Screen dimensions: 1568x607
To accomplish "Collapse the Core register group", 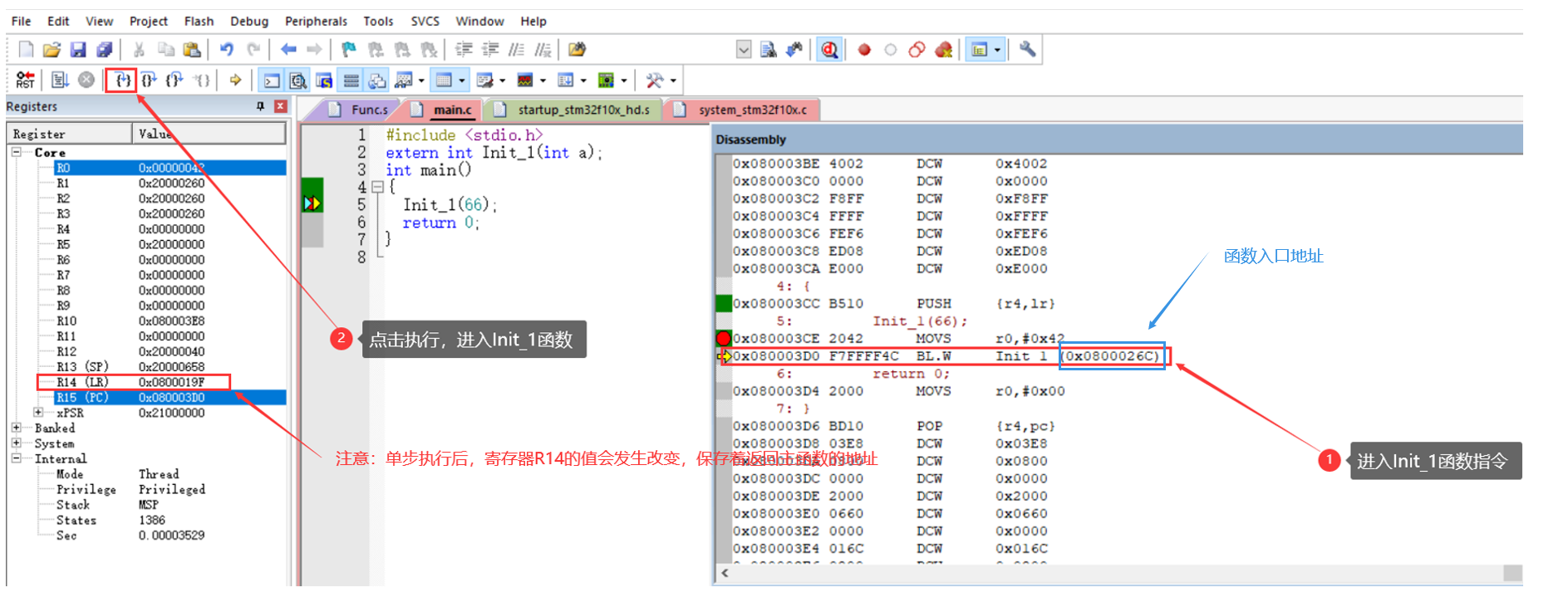I will (x=17, y=153).
